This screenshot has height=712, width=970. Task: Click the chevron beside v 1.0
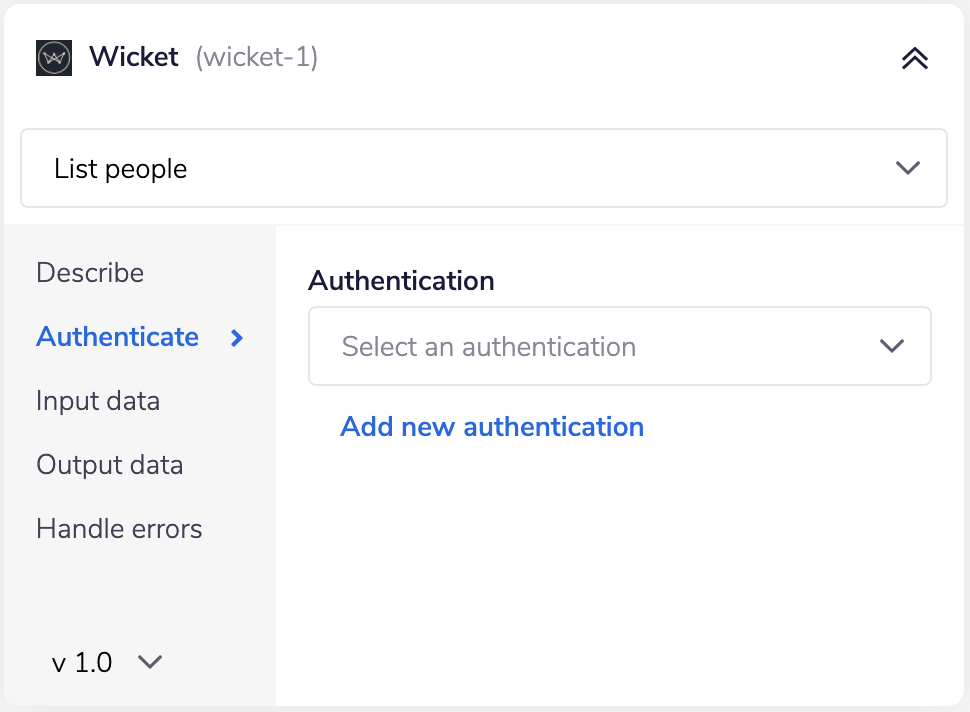(x=150, y=662)
